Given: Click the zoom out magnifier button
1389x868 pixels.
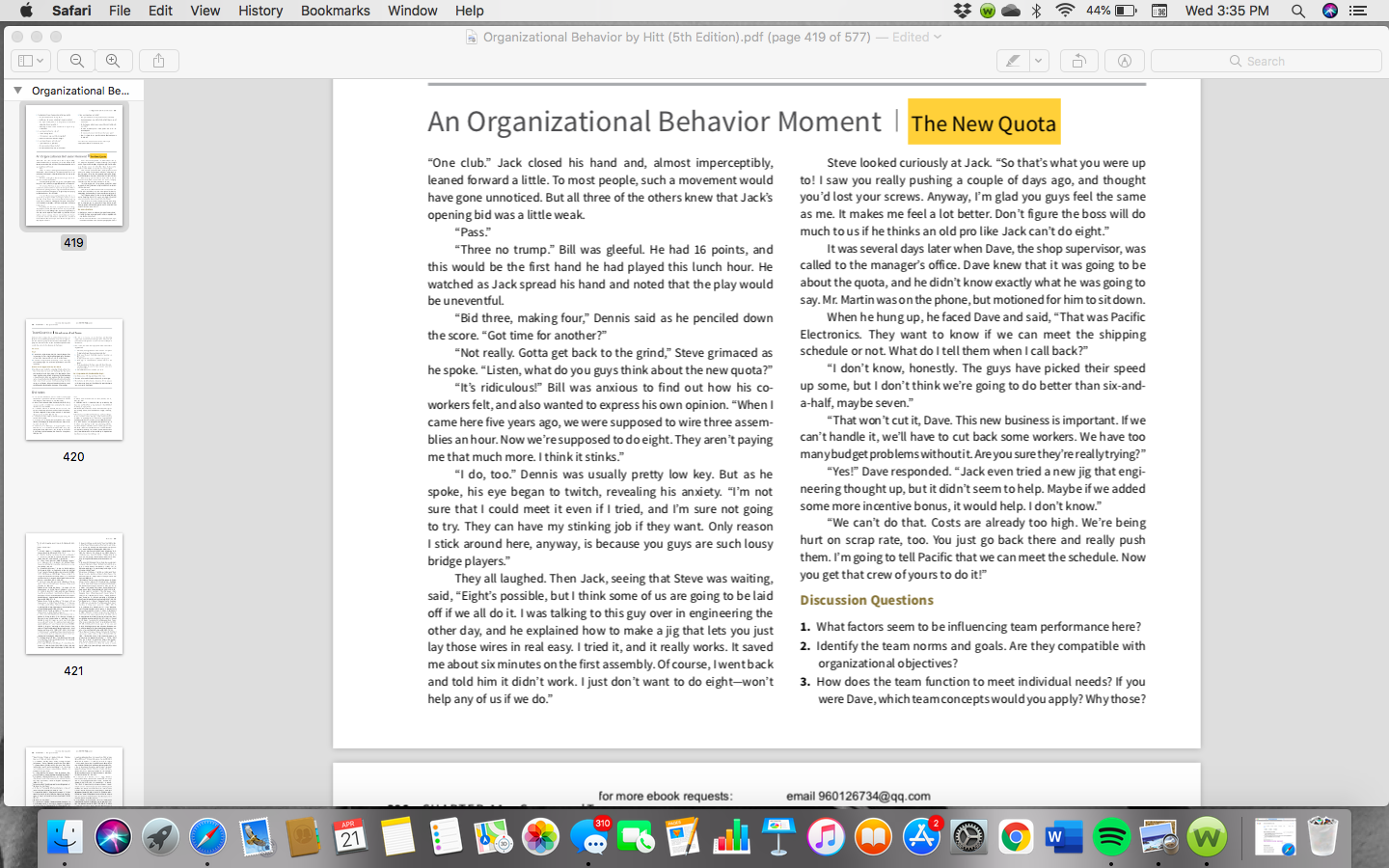Looking at the screenshot, I should pyautogui.click(x=76, y=61).
